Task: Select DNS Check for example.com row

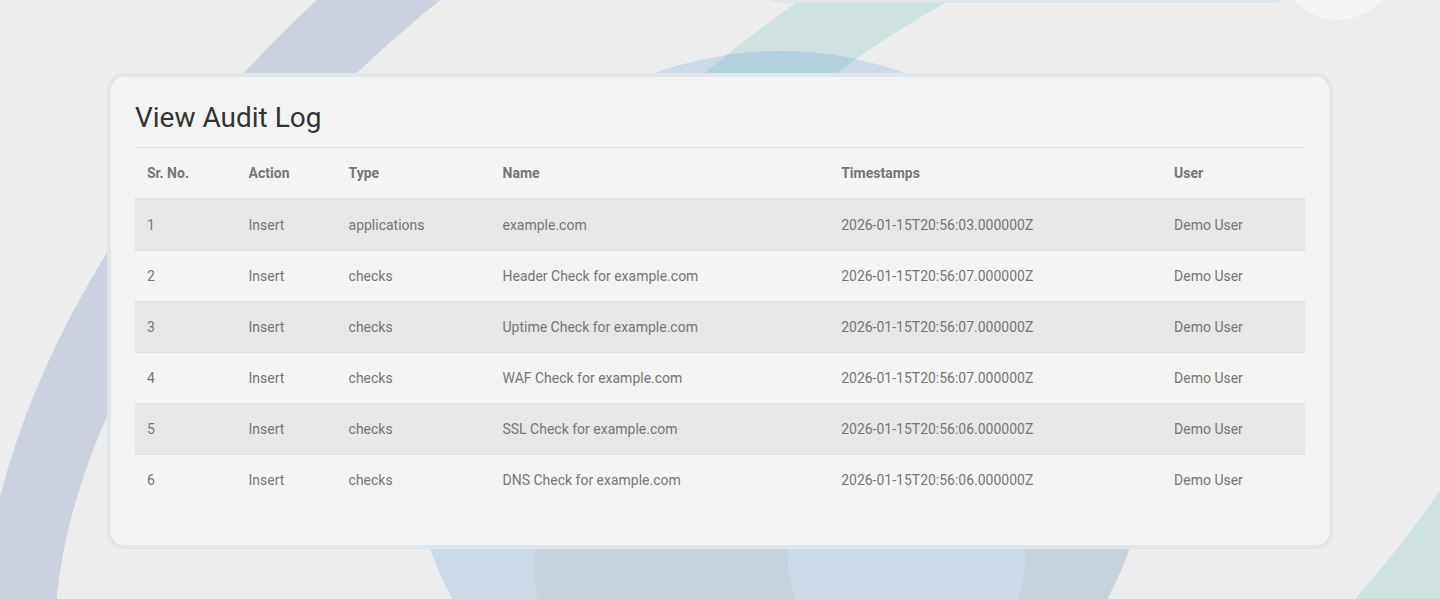Action: [591, 479]
